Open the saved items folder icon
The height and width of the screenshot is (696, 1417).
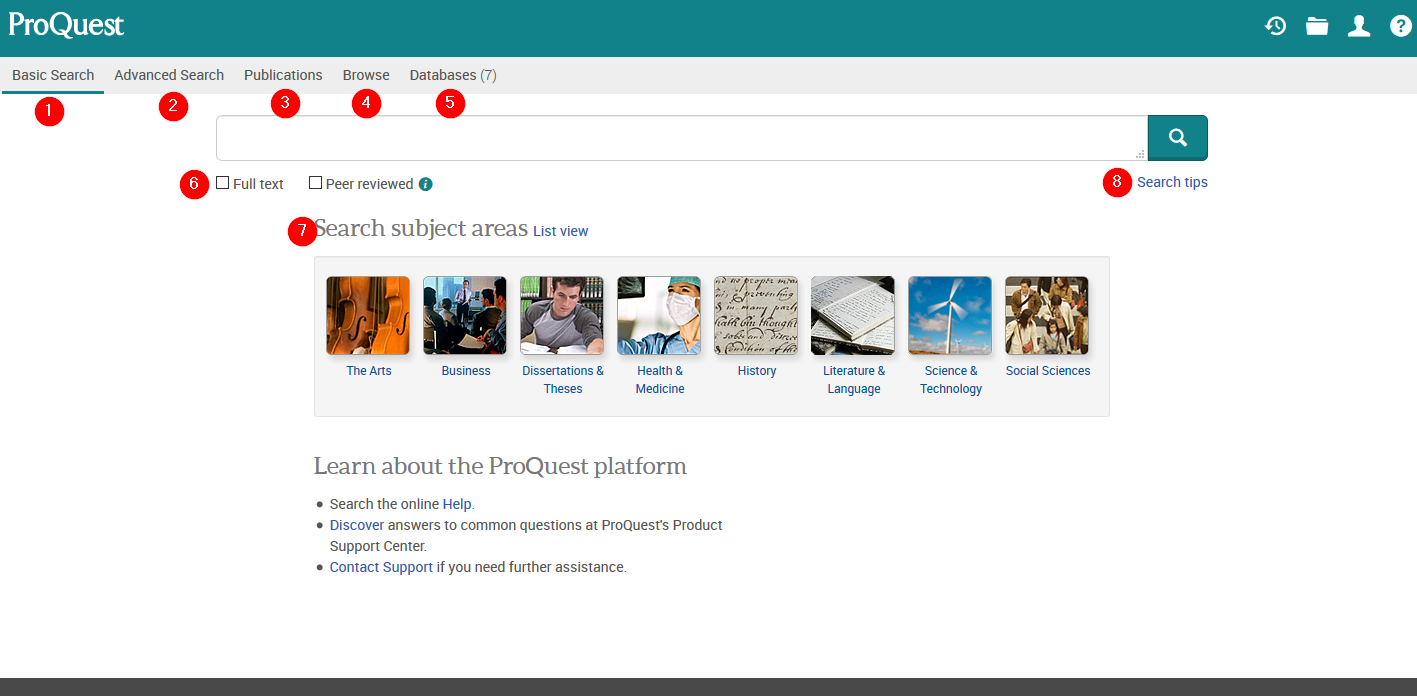[1317, 27]
